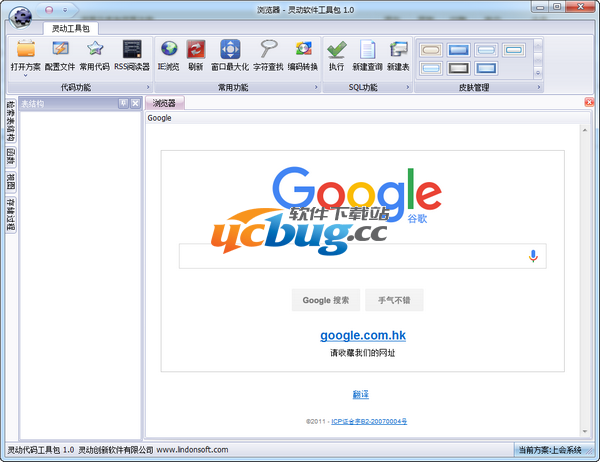
Task: Click the 打开方案 folder icon
Action: [26, 49]
